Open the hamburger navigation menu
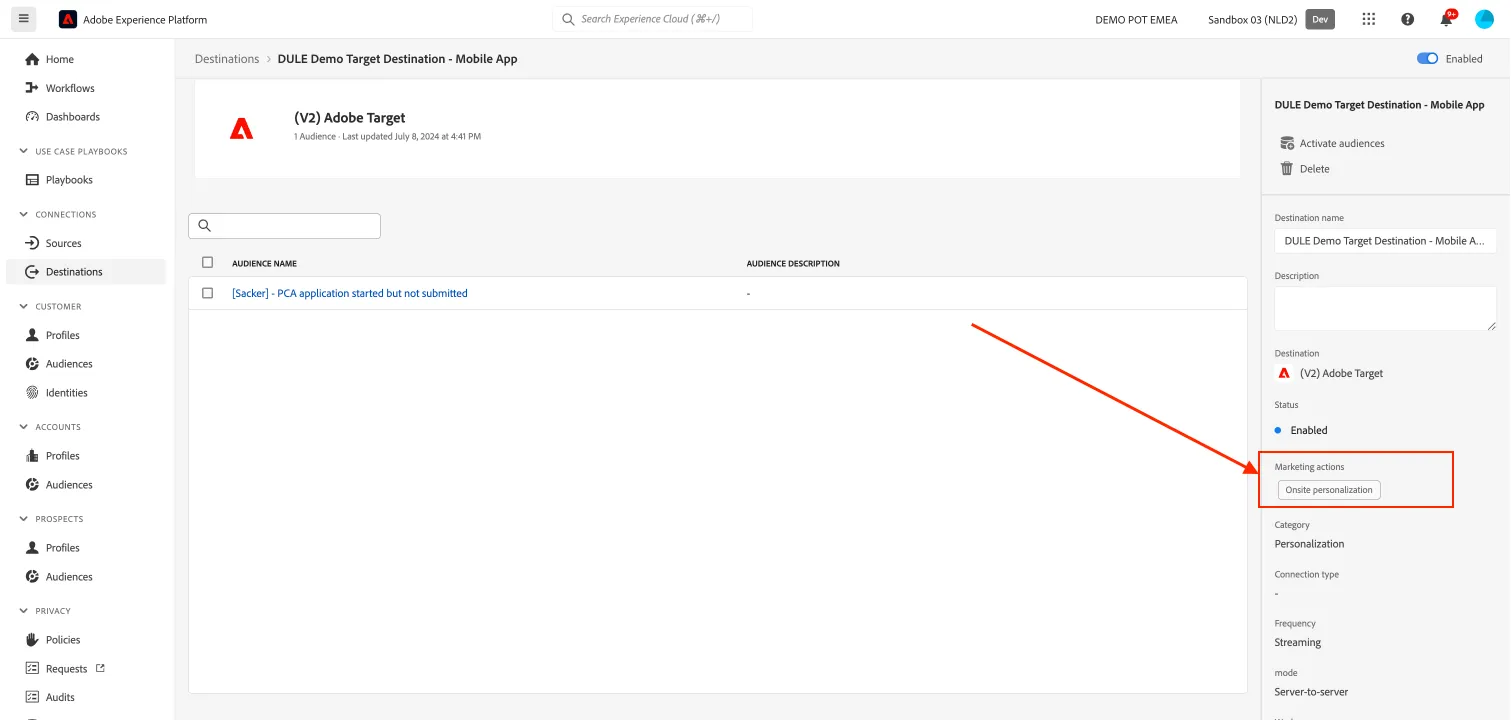Image resolution: width=1511 pixels, height=720 pixels. [23, 19]
